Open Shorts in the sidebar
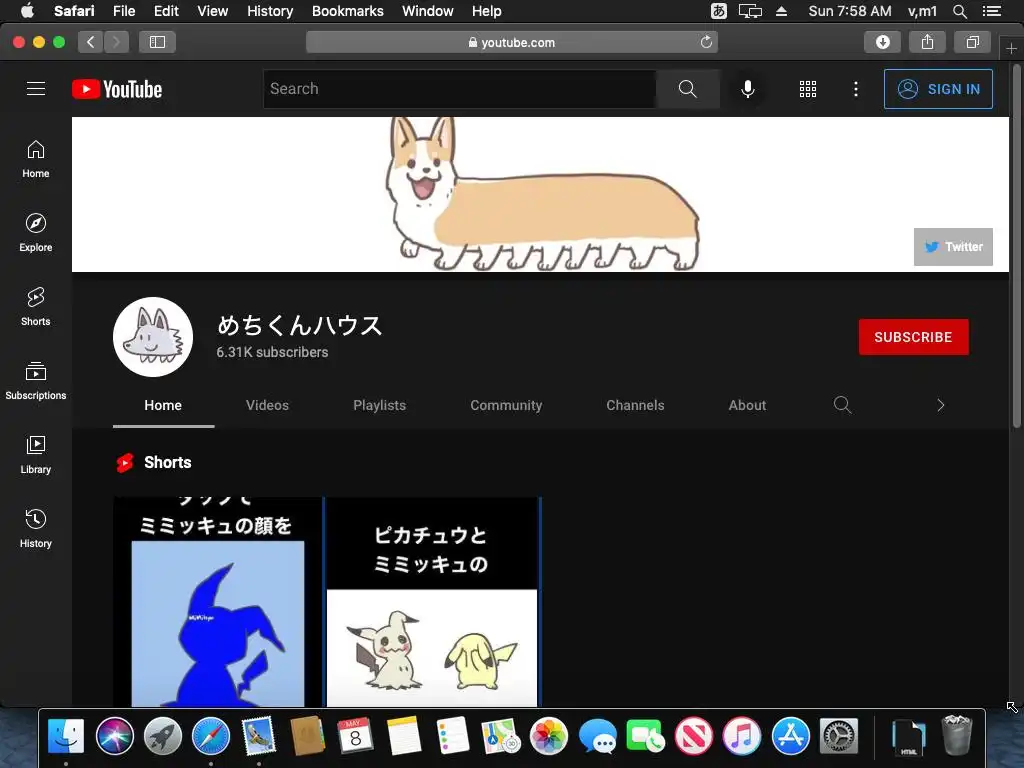1024x768 pixels. pyautogui.click(x=36, y=306)
